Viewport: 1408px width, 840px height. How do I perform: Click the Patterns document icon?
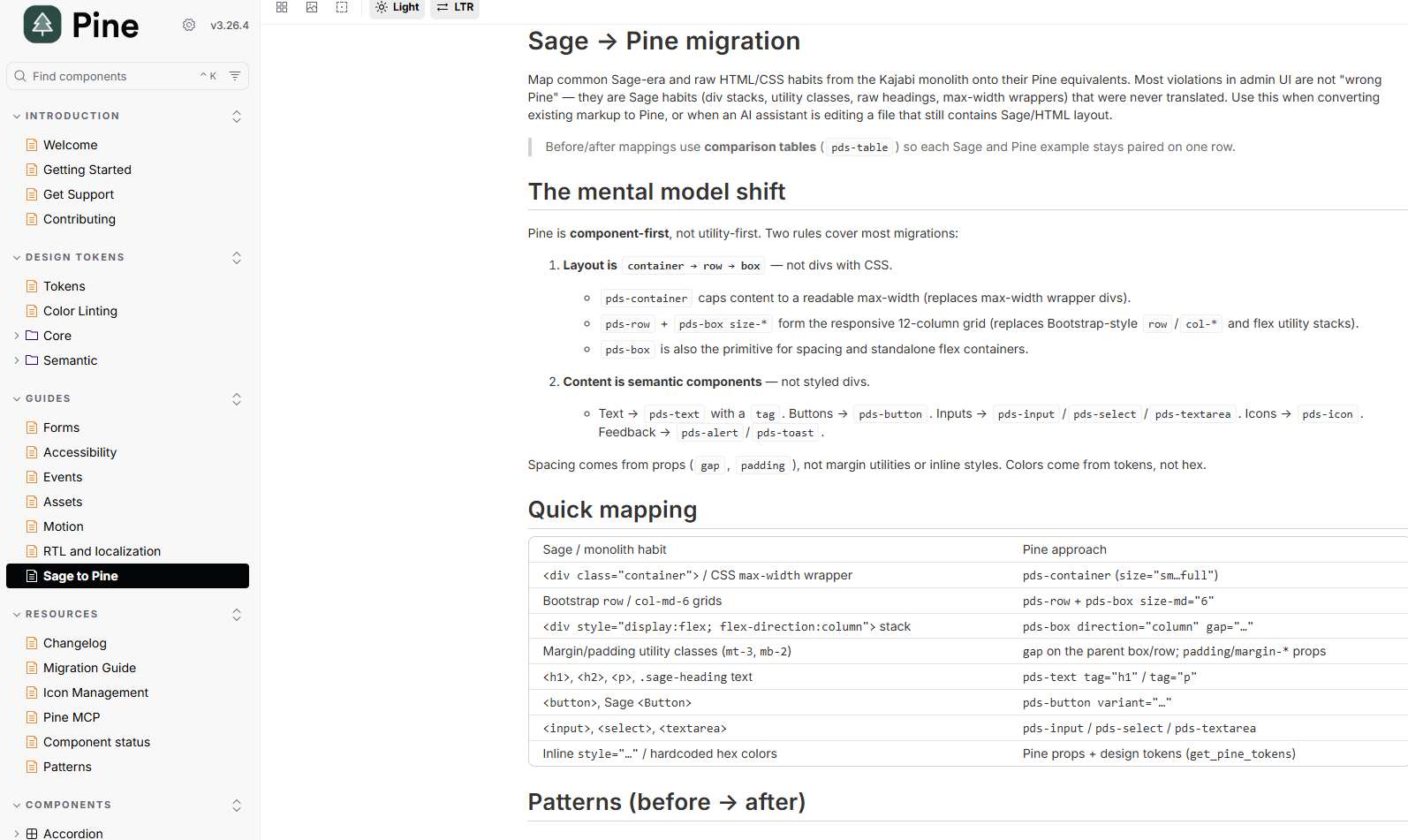[x=32, y=767]
